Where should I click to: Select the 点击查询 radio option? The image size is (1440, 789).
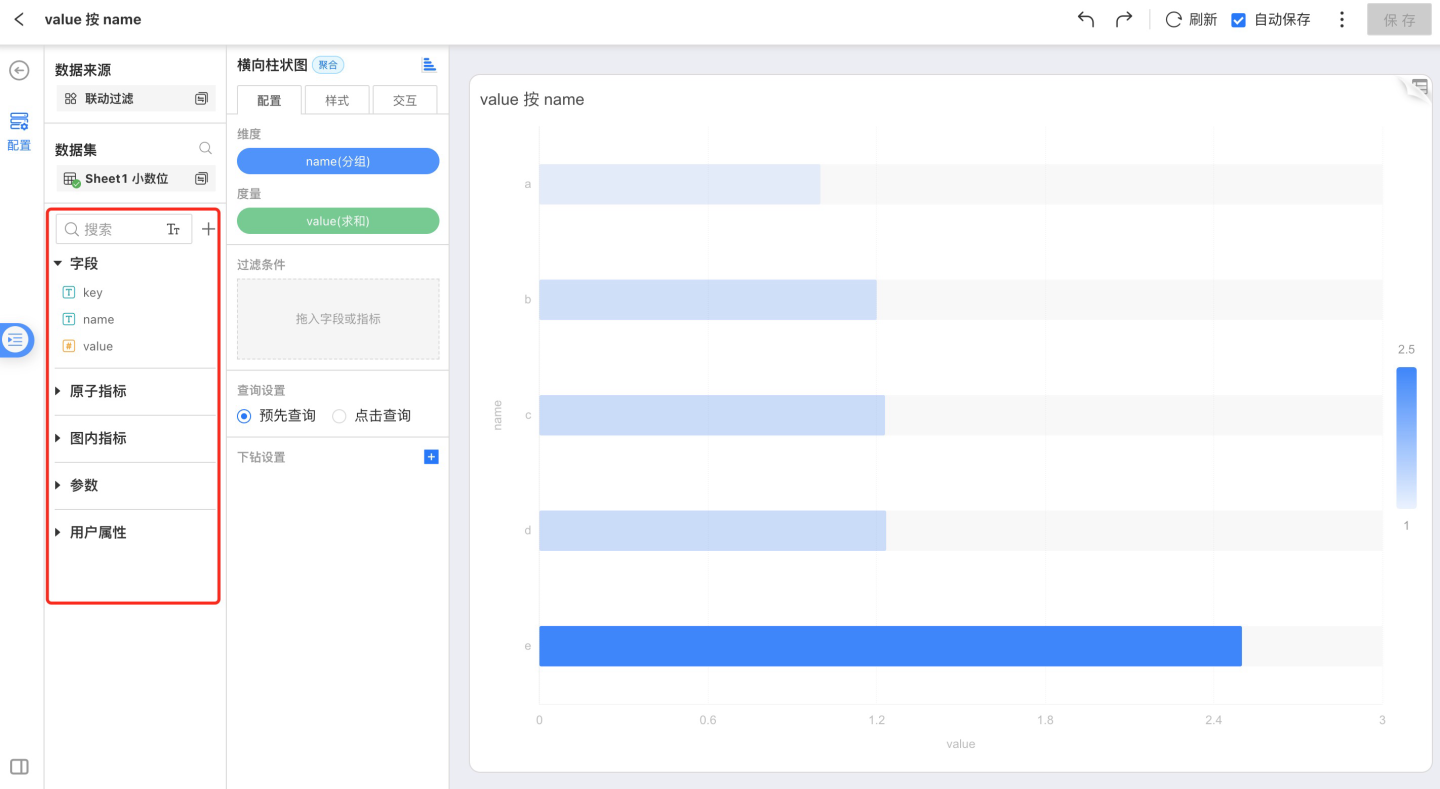pyautogui.click(x=340, y=416)
